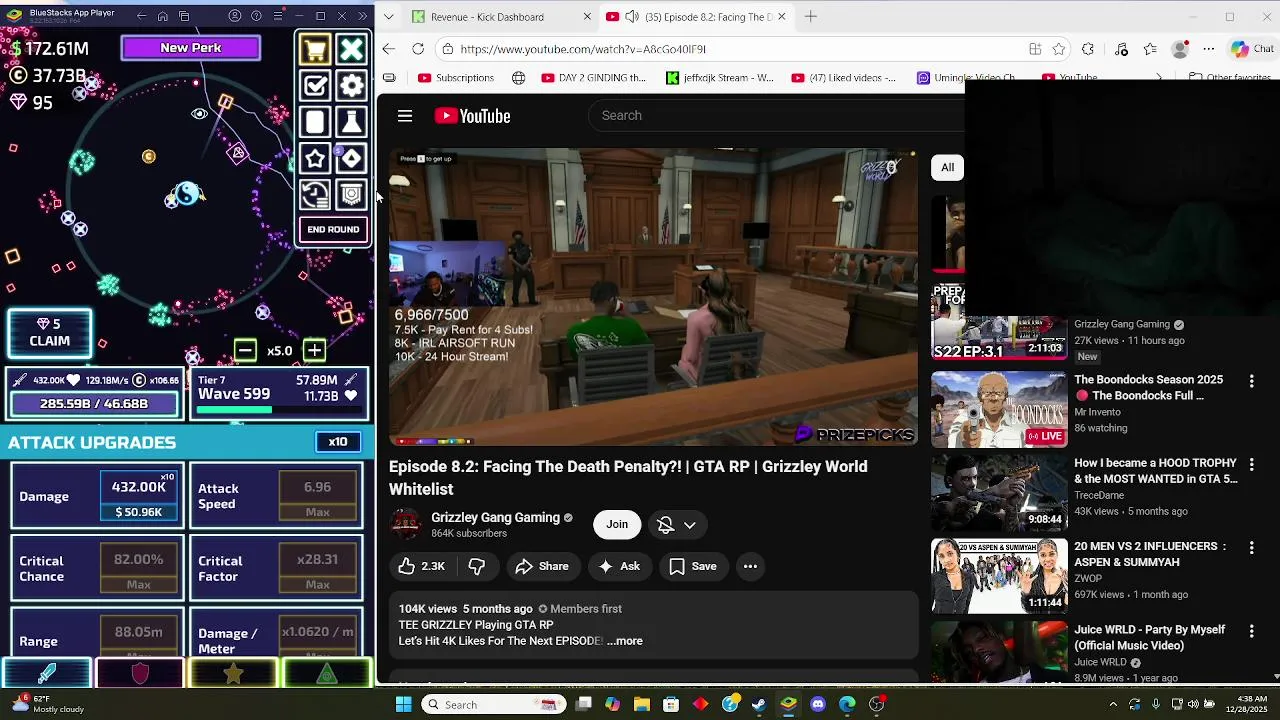Expand description with ...more
Viewport: 1280px width, 720px height.
[x=625, y=641]
